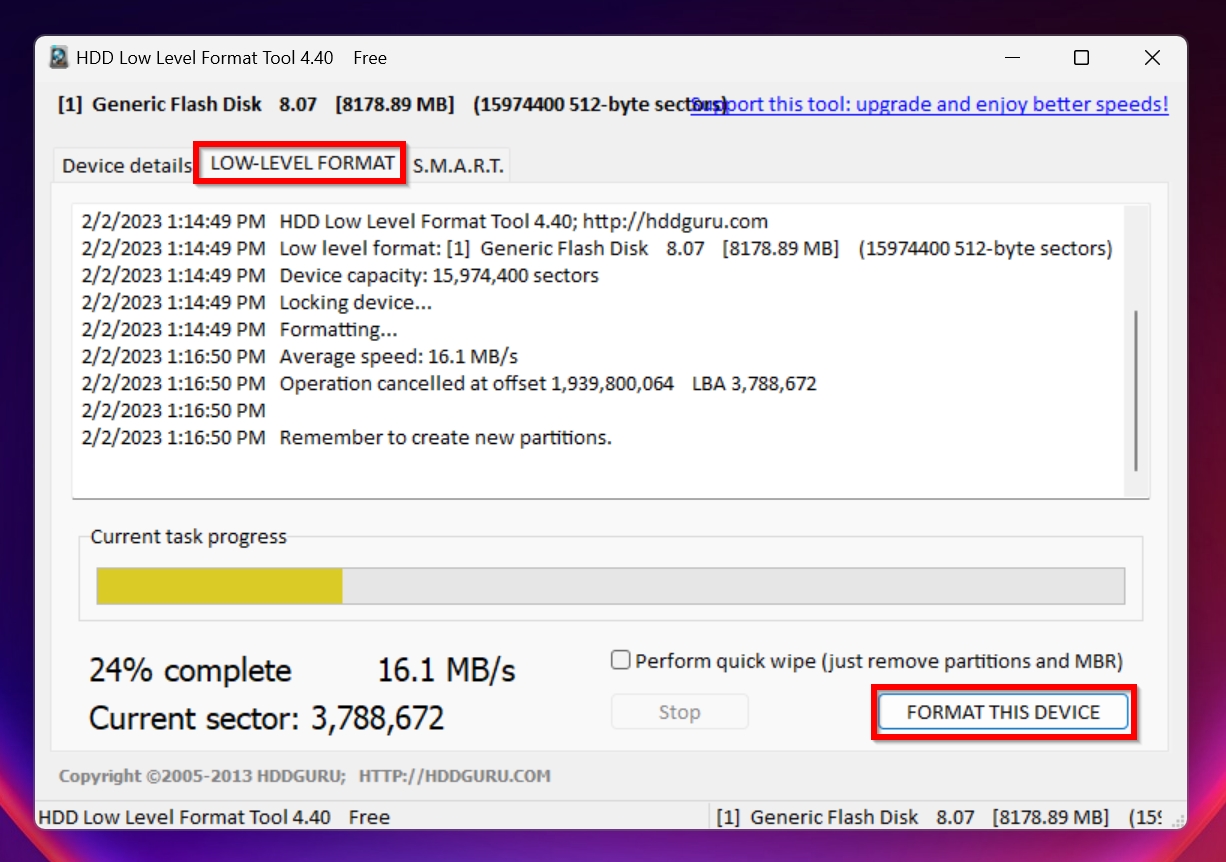1226x862 pixels.
Task: Maximize the HDD Low Level Format Tool window
Action: coord(1081,58)
